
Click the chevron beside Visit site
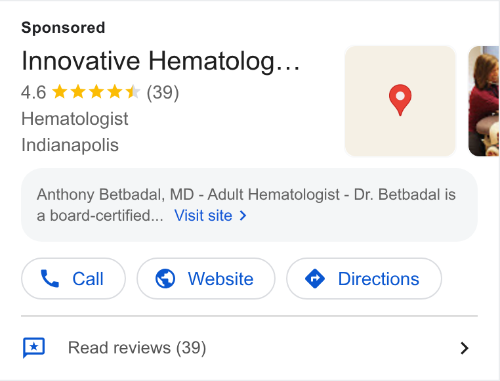point(243,216)
